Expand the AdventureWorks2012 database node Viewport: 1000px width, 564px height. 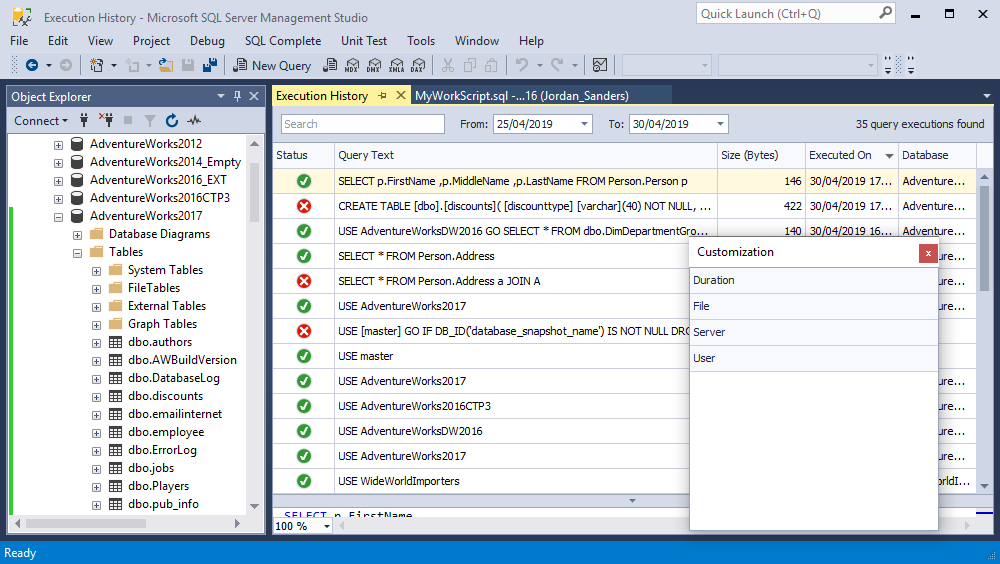click(58, 145)
